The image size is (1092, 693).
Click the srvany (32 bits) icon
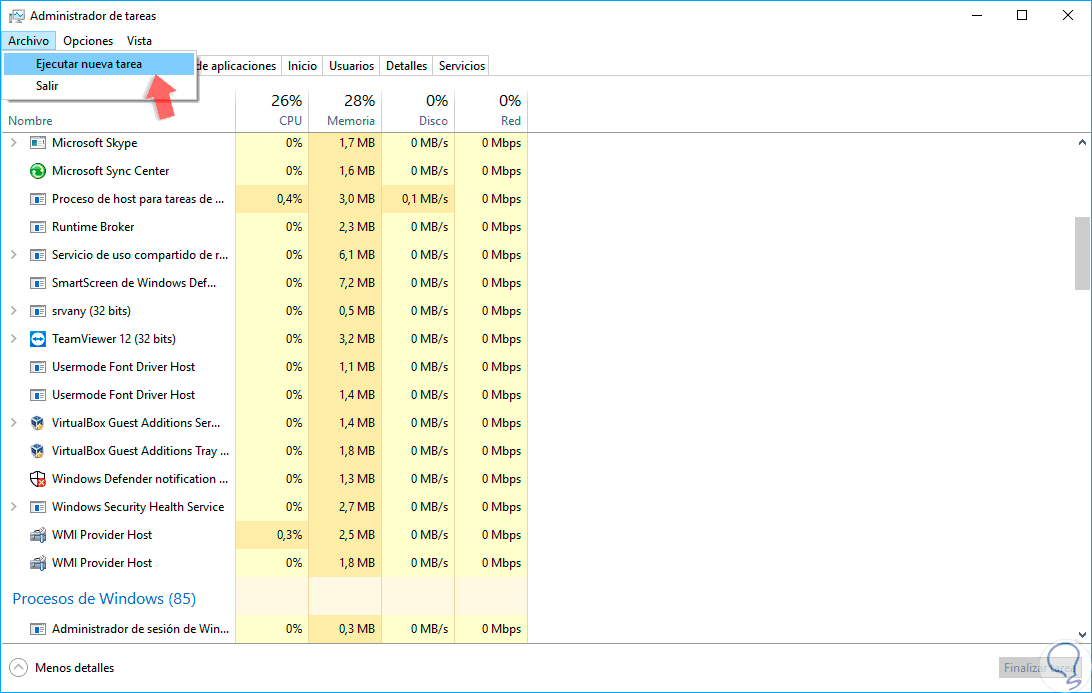point(38,311)
